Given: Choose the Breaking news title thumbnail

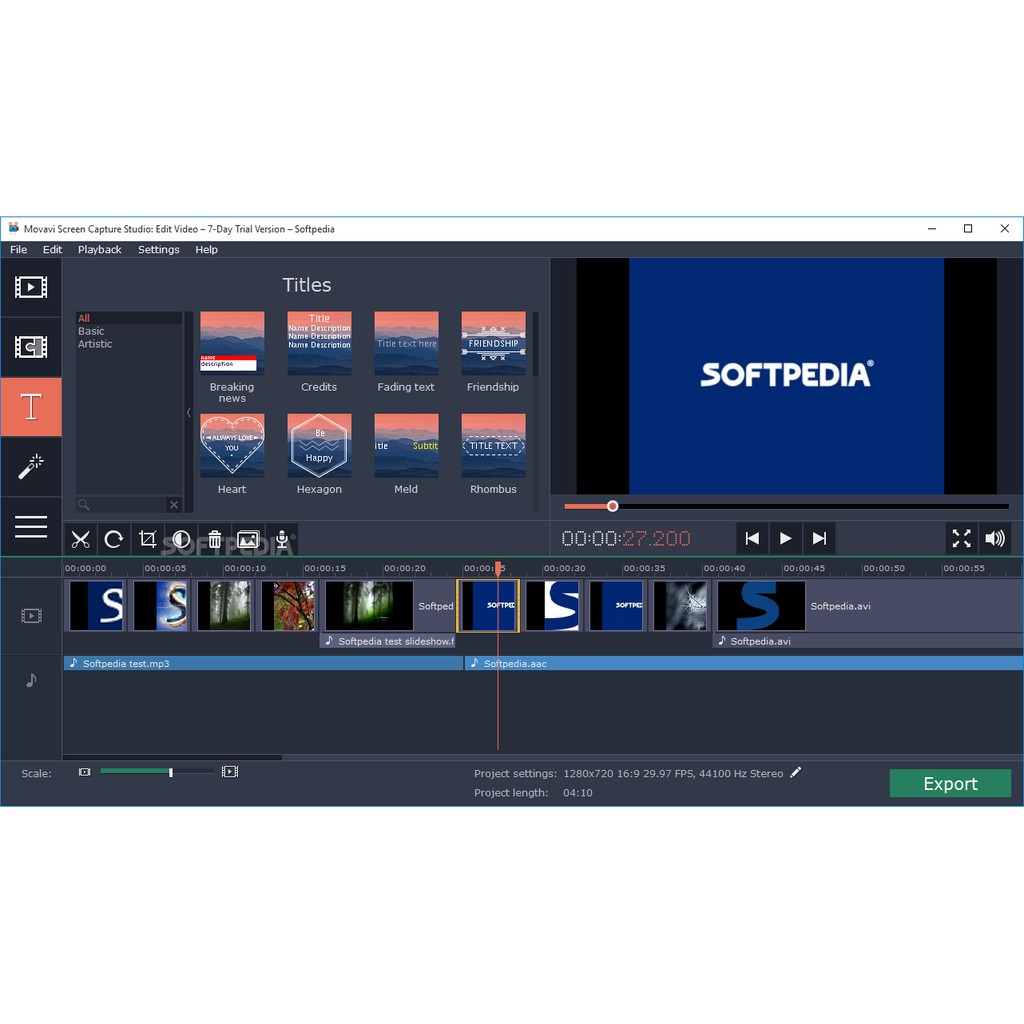Looking at the screenshot, I should [x=232, y=343].
